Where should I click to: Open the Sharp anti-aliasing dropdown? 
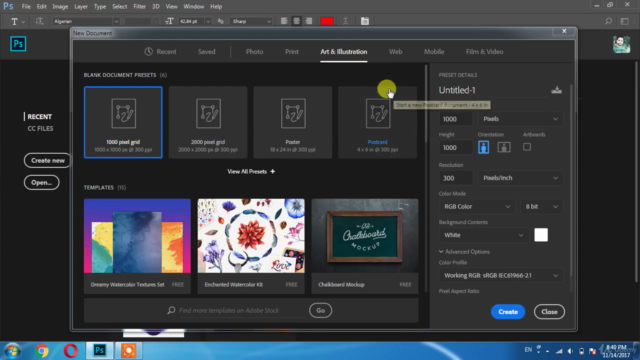[251, 21]
